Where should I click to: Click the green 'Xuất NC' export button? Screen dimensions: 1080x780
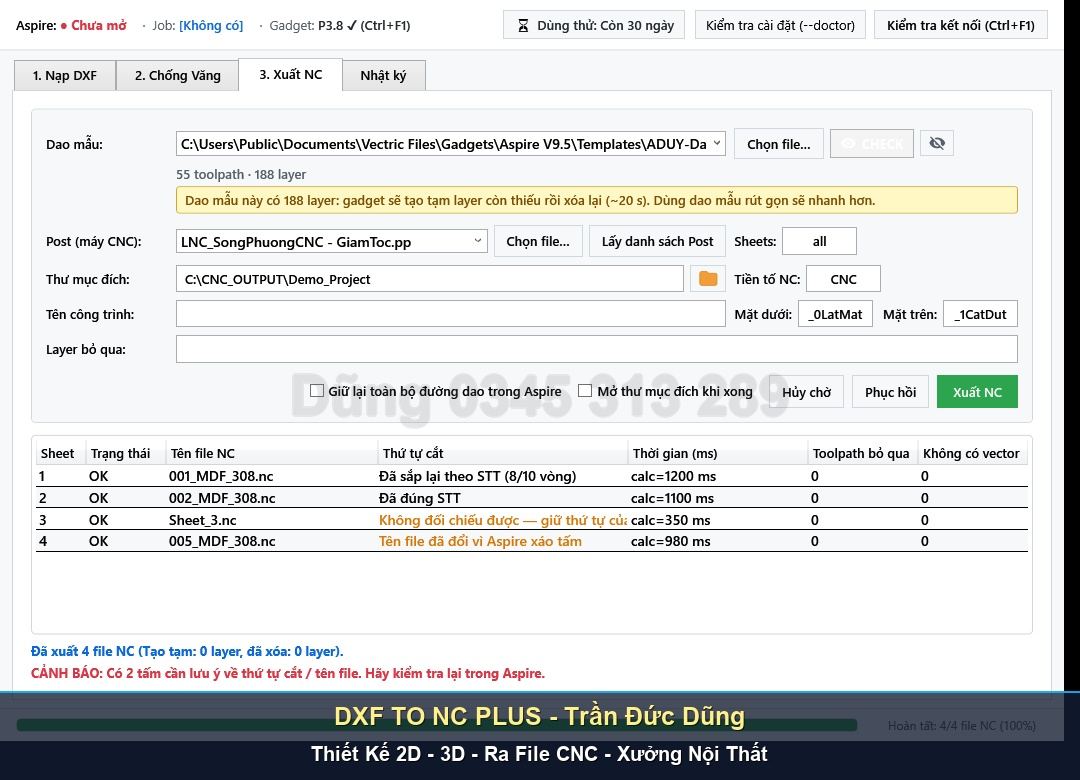977,392
